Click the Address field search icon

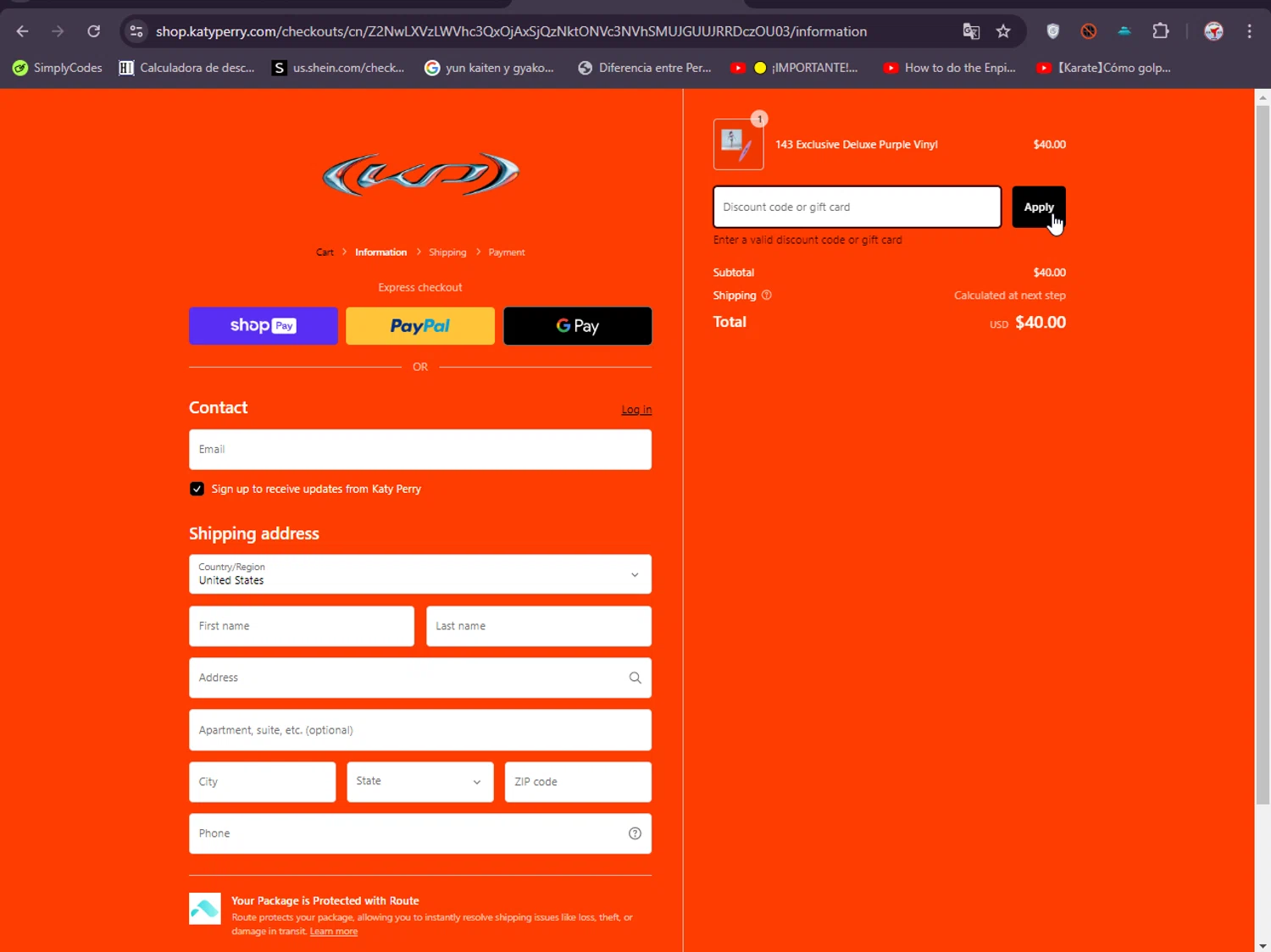(635, 678)
